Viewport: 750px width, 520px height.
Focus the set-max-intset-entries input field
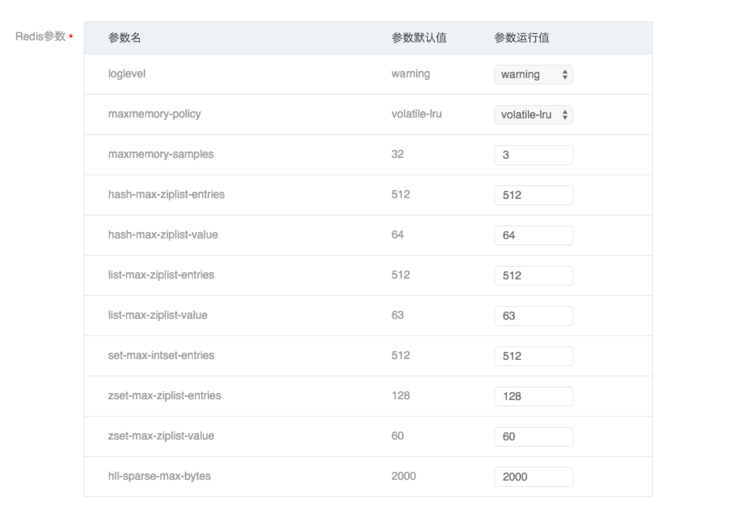click(533, 356)
